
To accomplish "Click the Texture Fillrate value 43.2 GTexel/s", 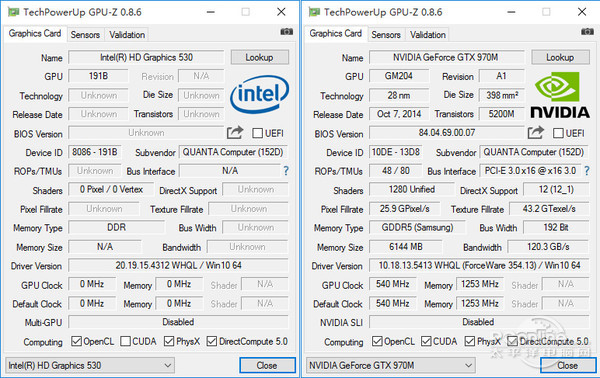I will tap(549, 209).
